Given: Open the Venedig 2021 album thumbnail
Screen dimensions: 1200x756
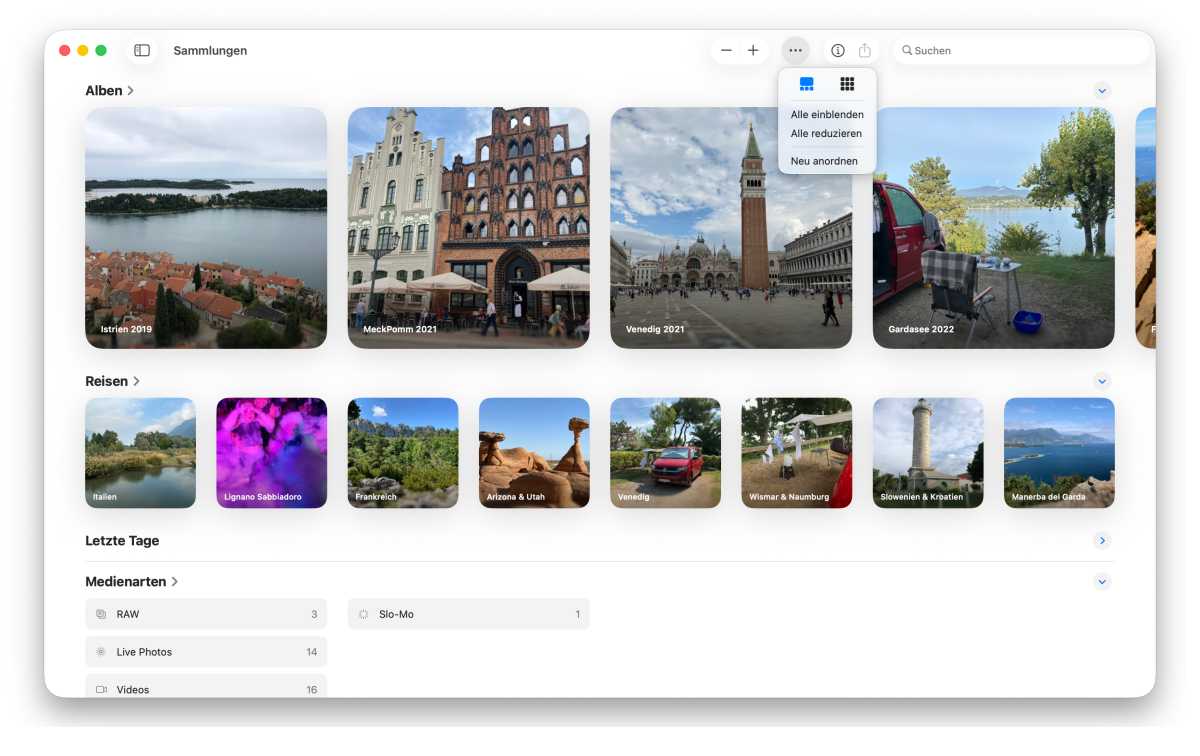Looking at the screenshot, I should [x=731, y=228].
